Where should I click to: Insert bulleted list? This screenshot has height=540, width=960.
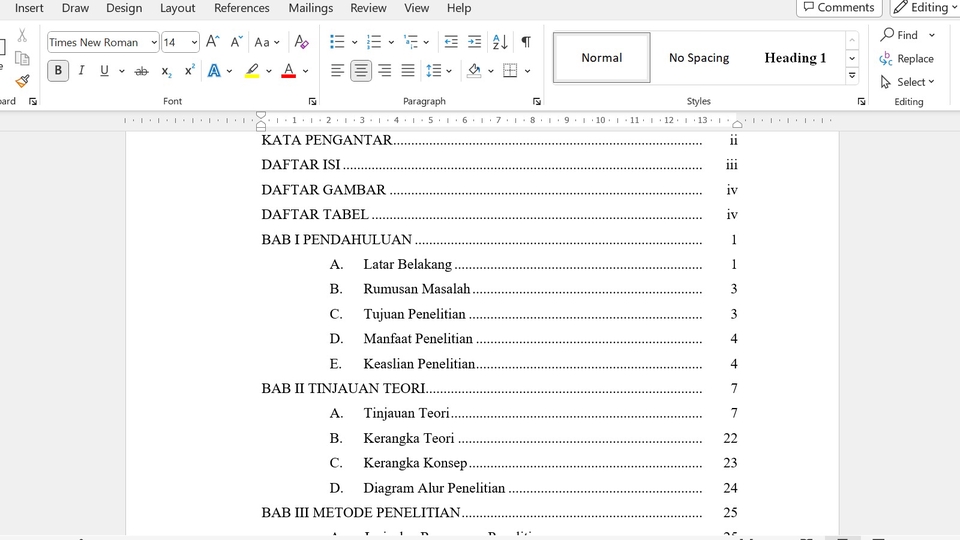337,42
